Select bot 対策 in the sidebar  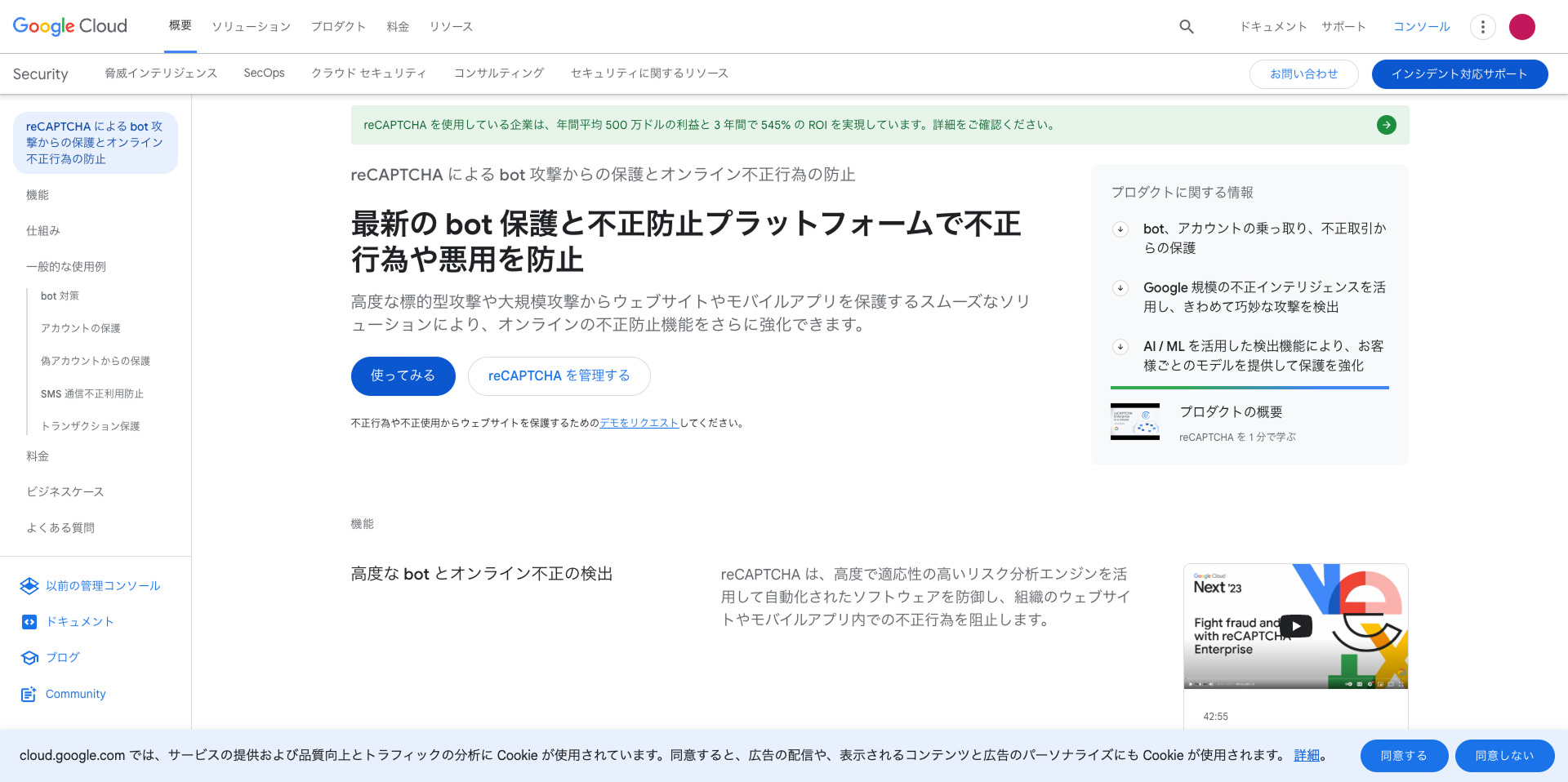[60, 296]
